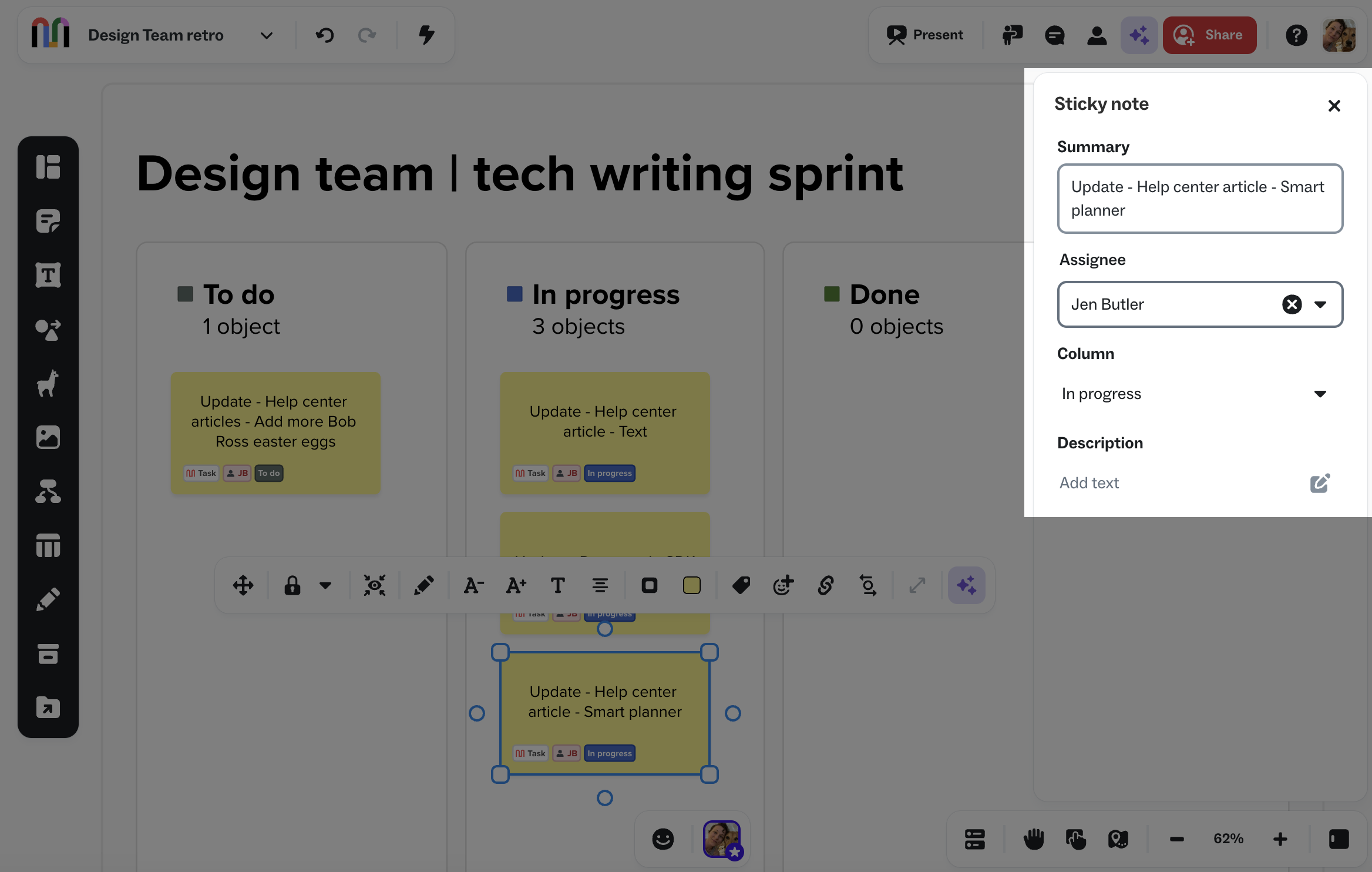Click the lock icon in floating toolbar
Viewport: 1372px width, 872px height.
point(292,585)
